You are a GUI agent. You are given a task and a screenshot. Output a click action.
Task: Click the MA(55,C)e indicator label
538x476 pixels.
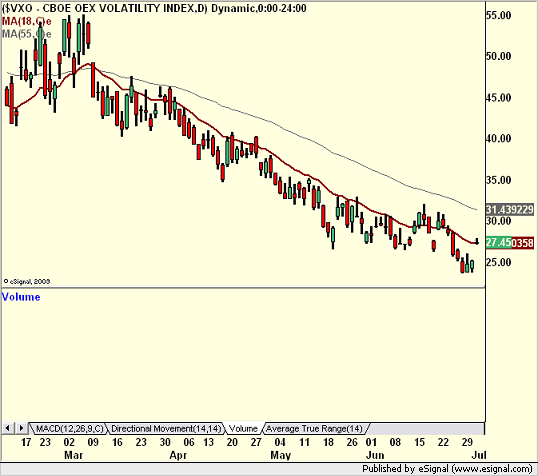pyautogui.click(x=26, y=34)
